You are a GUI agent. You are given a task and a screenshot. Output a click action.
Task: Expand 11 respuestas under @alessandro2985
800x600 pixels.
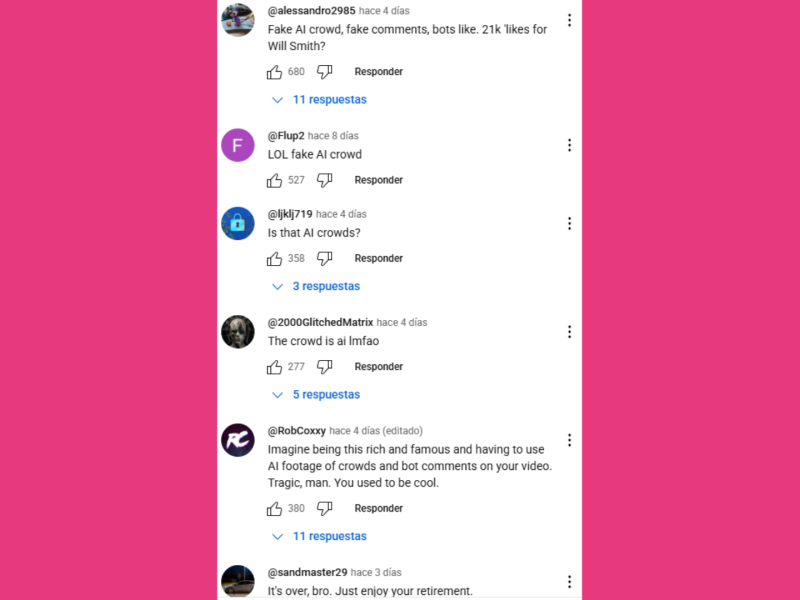point(320,99)
